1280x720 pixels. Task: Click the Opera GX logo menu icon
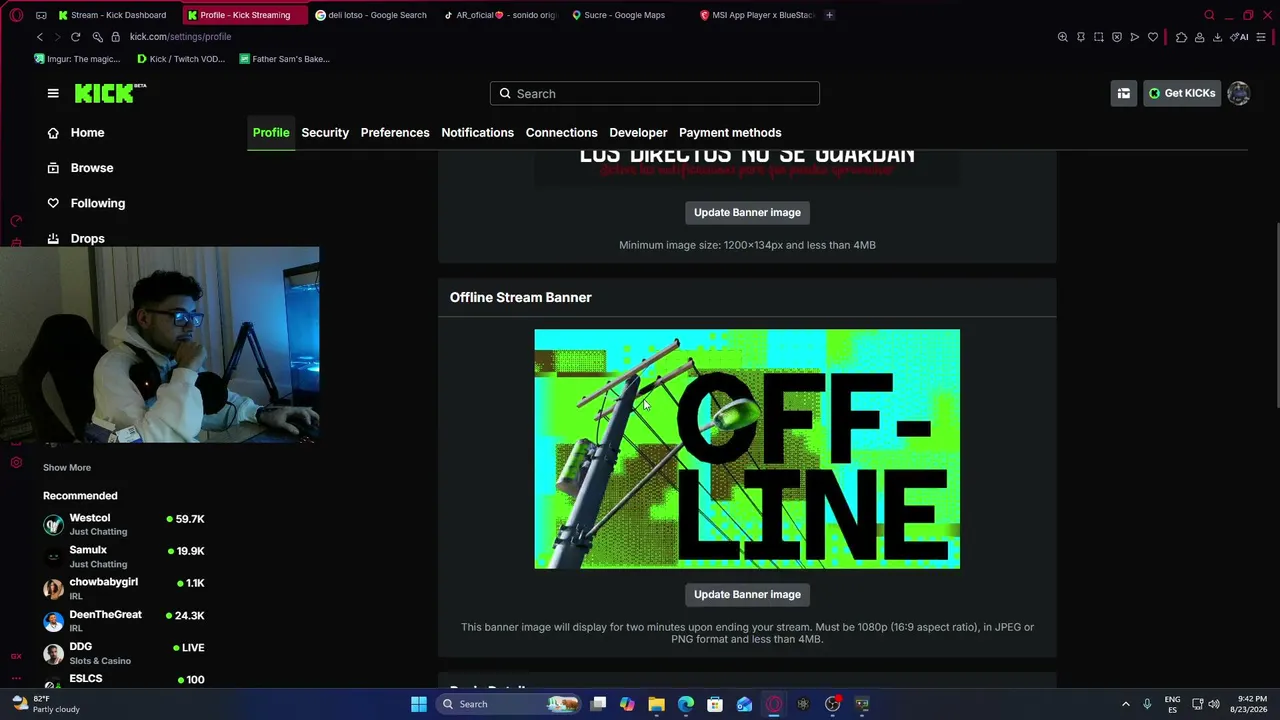16,15
